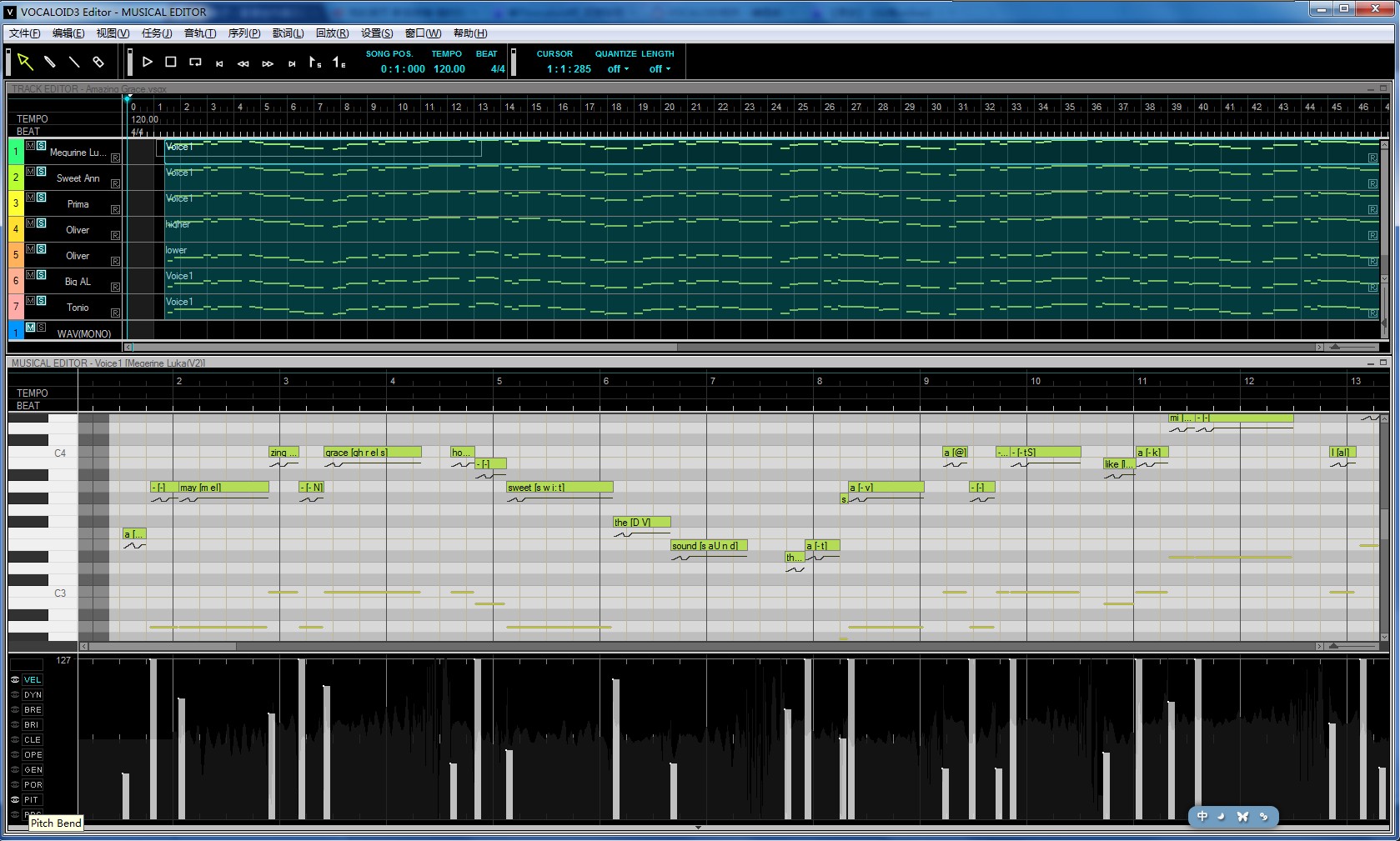The image size is (1400, 841).
Task: Toggle mute on the WAV(MONO) track
Action: (31, 328)
